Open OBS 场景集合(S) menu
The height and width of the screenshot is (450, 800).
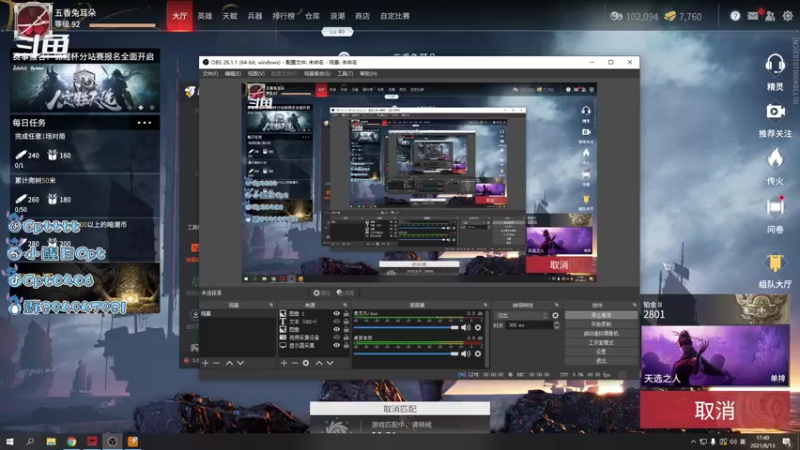click(317, 74)
